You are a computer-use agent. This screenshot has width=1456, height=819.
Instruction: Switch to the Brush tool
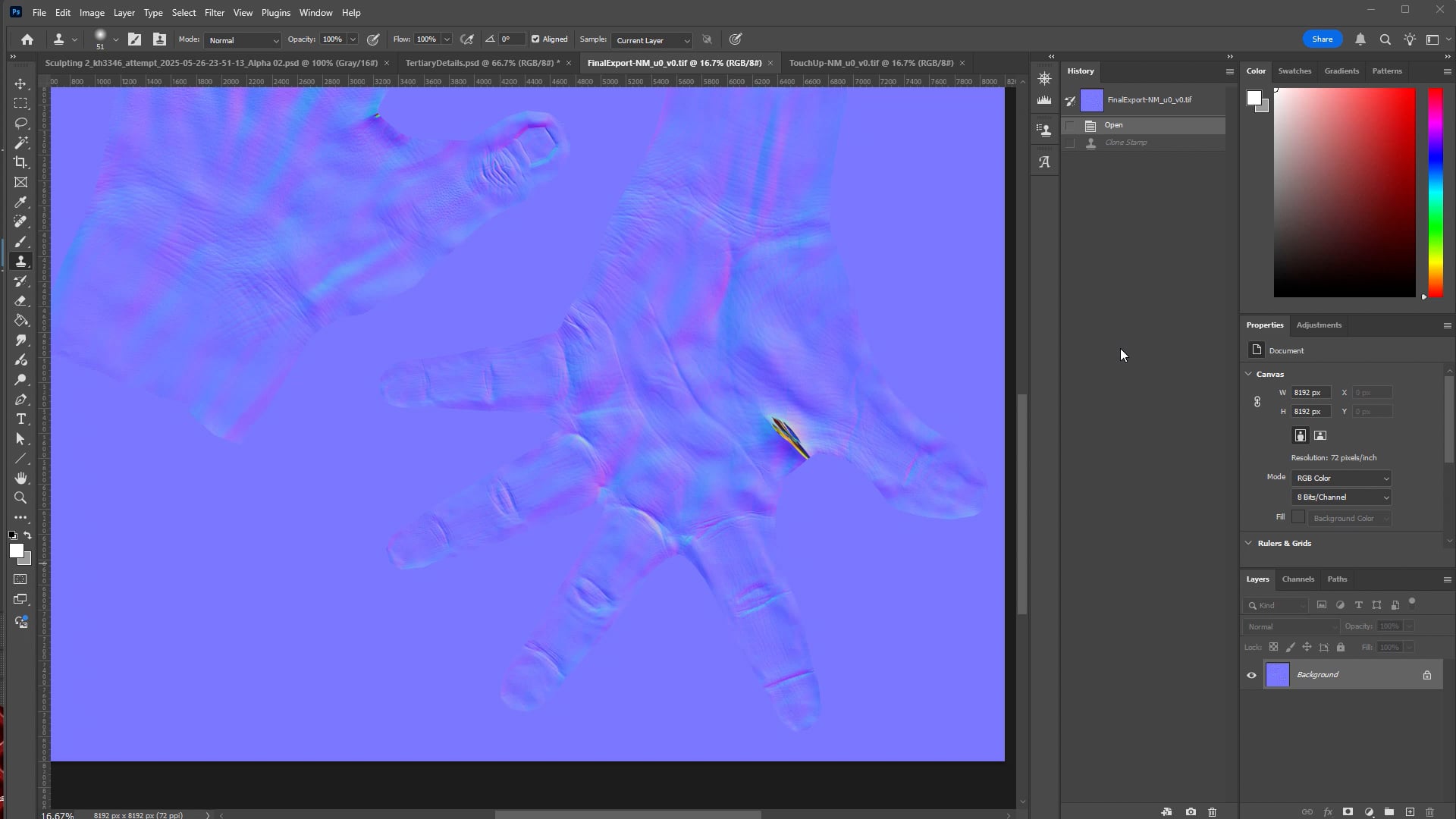(x=20, y=241)
